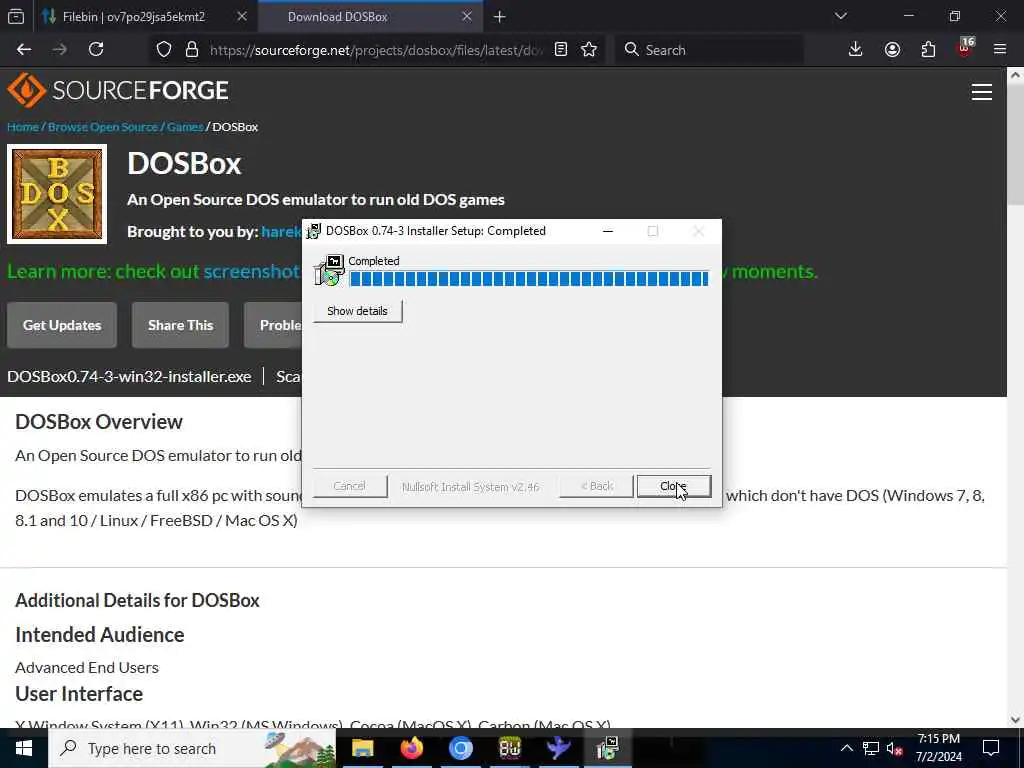
Task: Click the Firefox View icon
Action: click(16, 17)
